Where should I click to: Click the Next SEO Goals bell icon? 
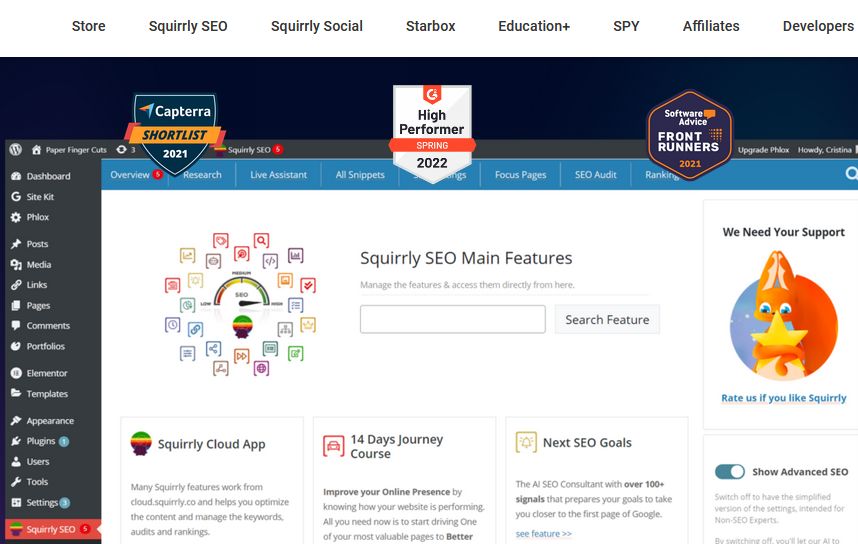tap(526, 442)
